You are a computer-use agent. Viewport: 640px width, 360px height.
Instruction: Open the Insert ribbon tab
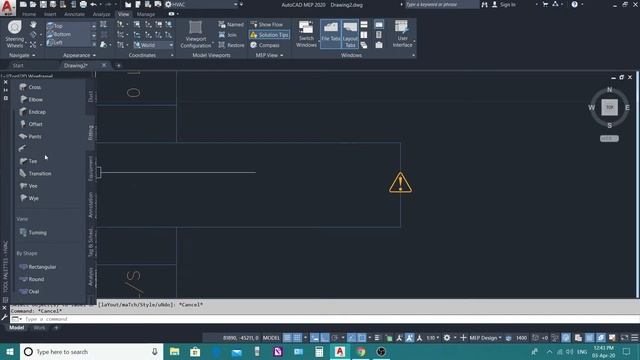[50, 14]
